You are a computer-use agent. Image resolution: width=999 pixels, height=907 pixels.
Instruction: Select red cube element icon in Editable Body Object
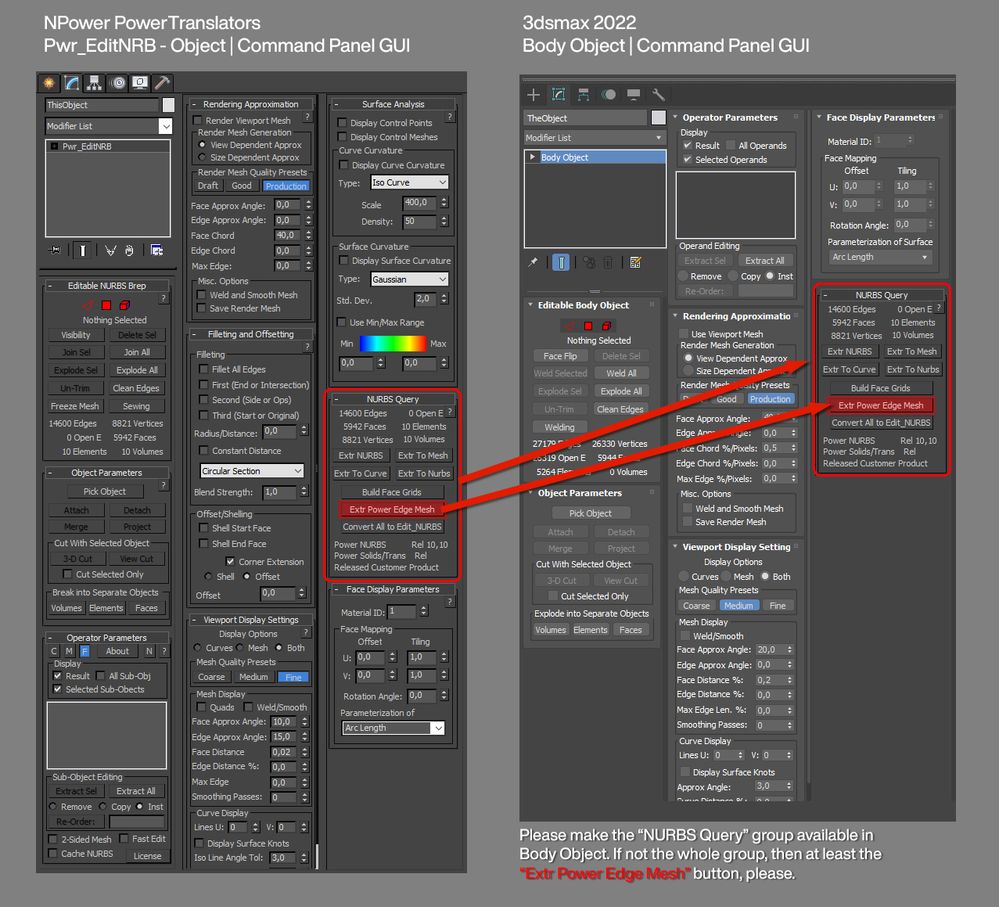[x=607, y=325]
